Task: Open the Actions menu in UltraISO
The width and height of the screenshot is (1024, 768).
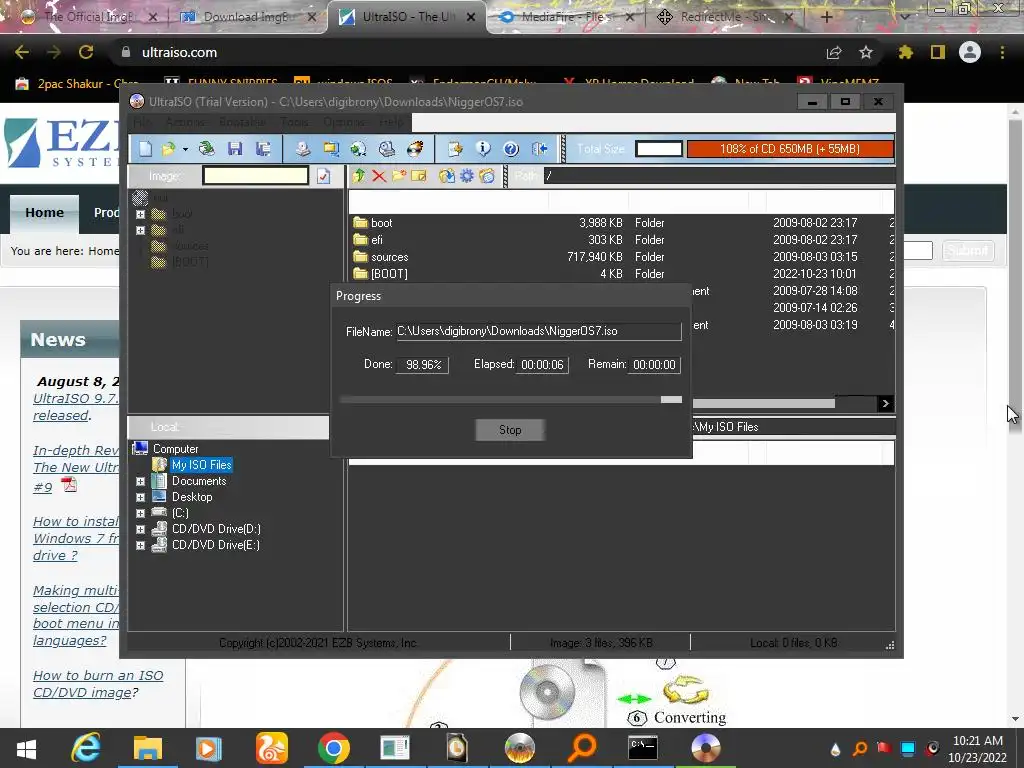Action: click(x=185, y=122)
